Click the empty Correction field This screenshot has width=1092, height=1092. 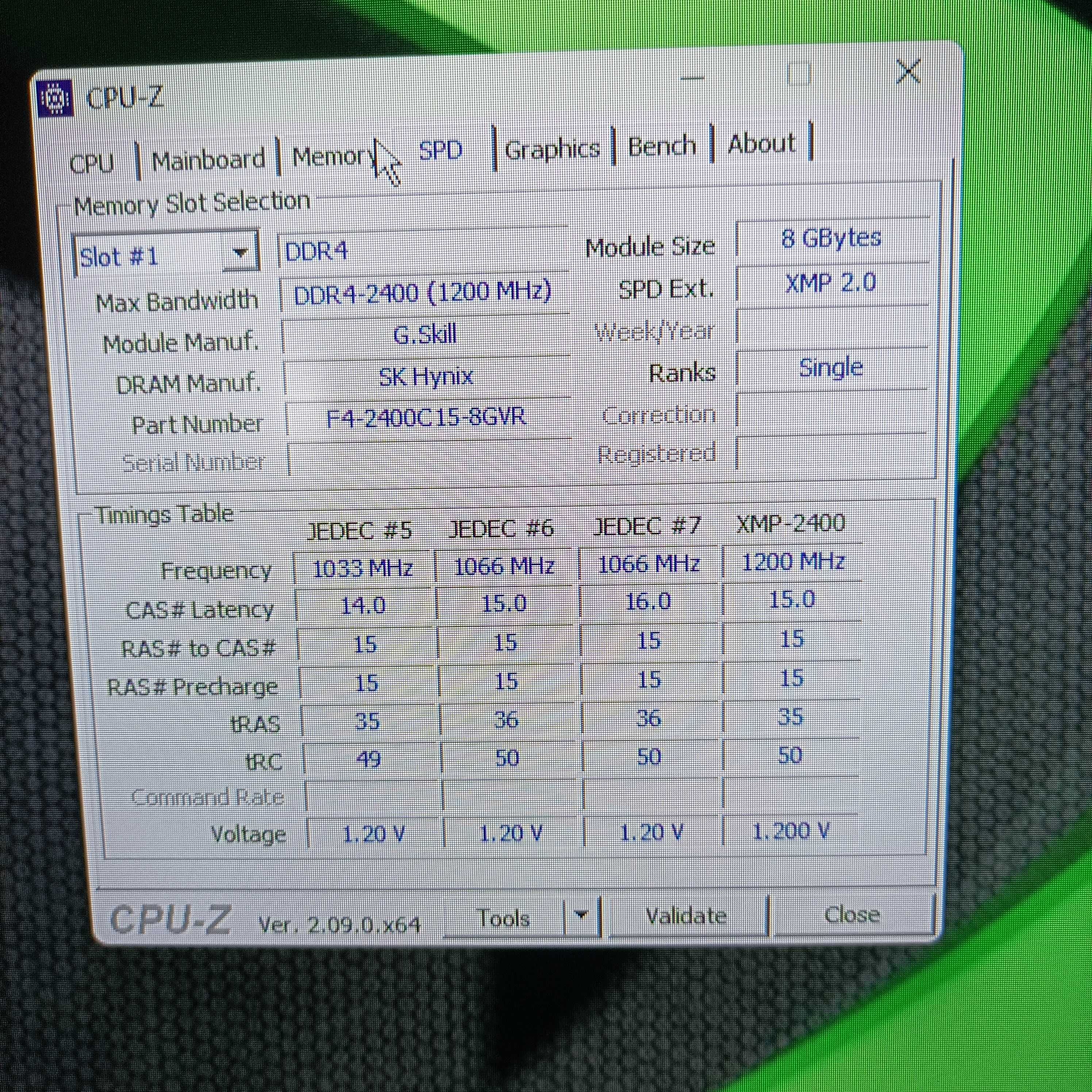831,410
